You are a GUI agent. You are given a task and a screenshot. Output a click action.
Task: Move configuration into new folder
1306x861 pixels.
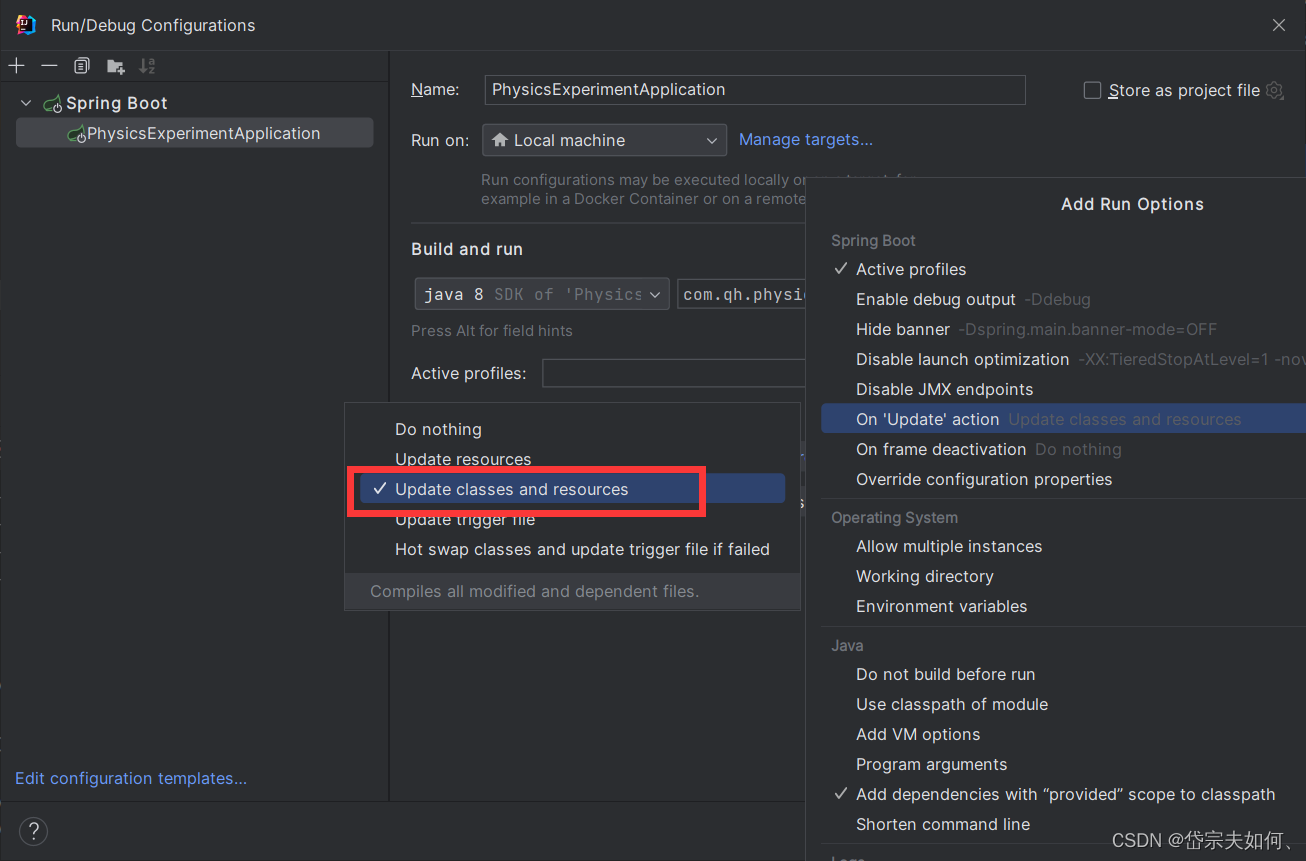tap(116, 67)
